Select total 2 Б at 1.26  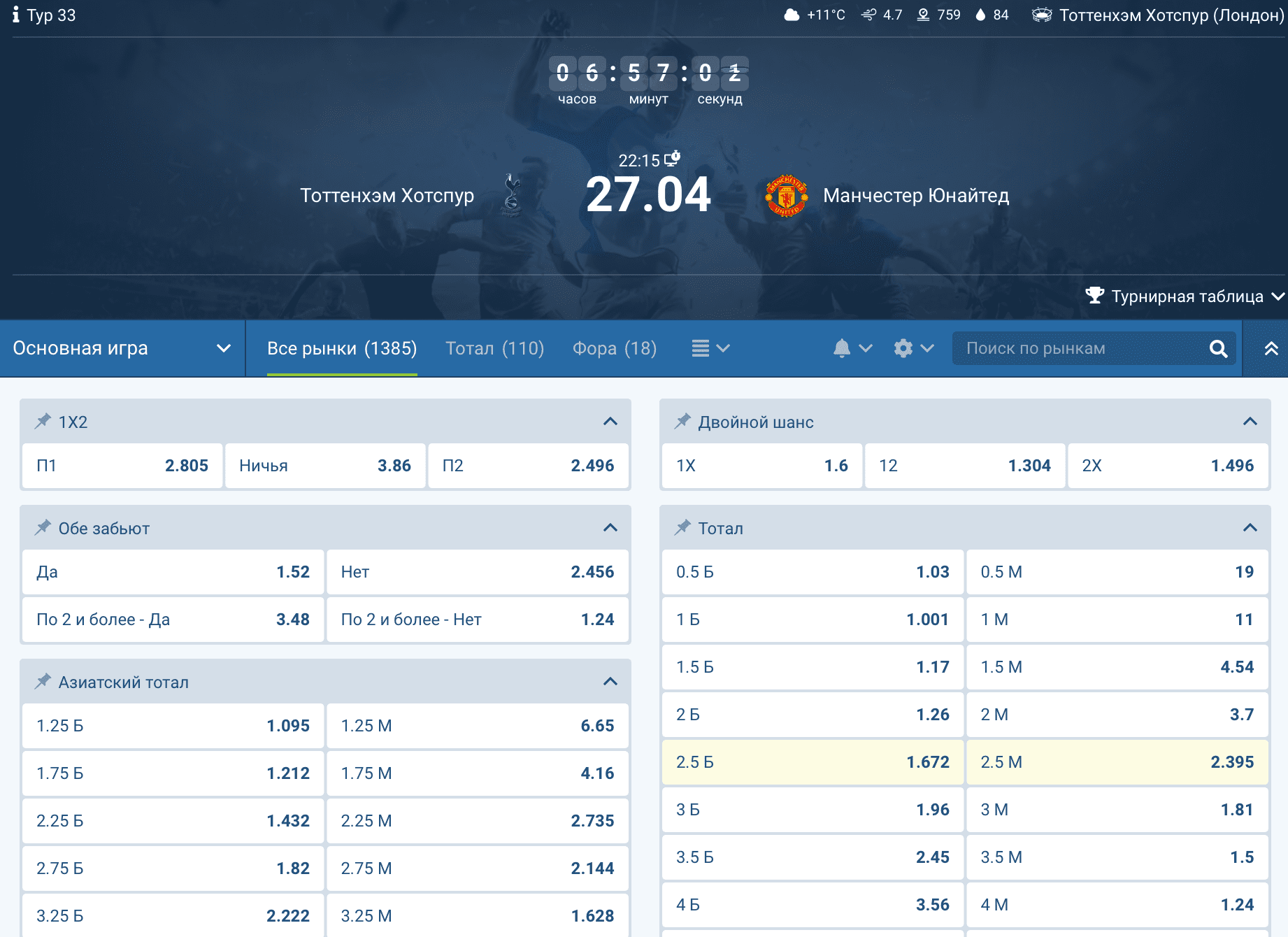tap(813, 715)
